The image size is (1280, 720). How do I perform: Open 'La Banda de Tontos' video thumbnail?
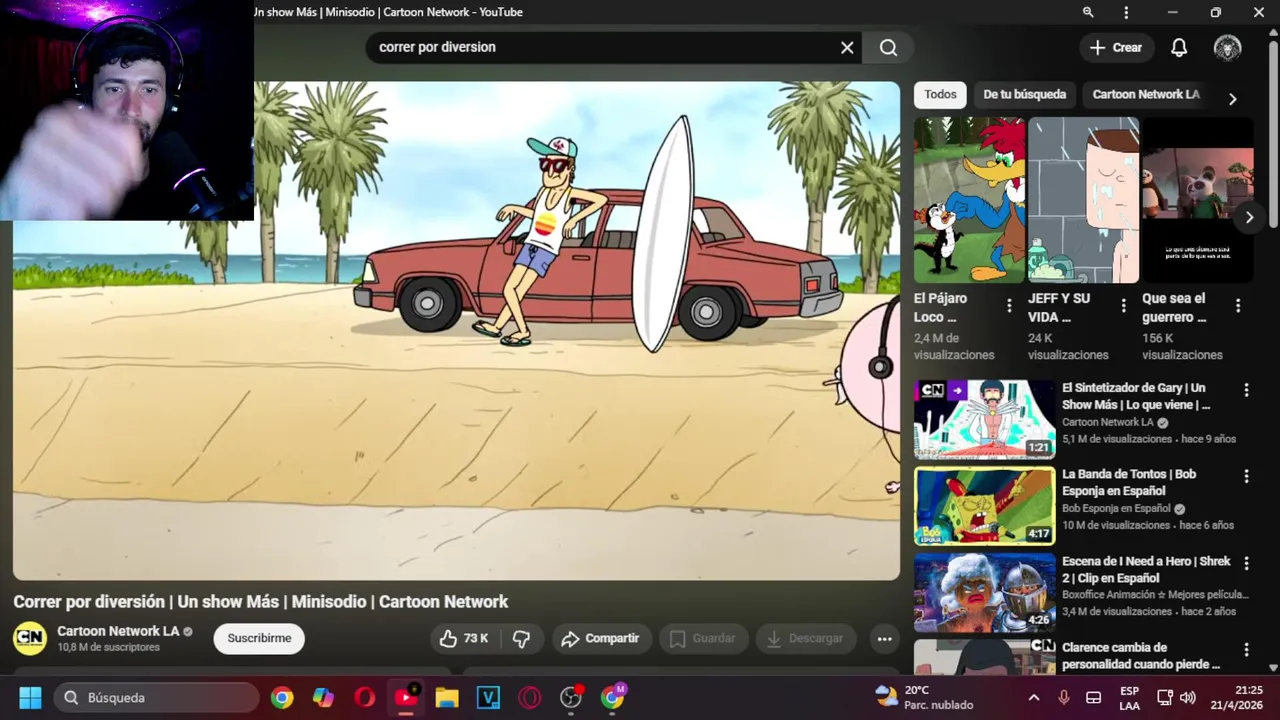(984, 506)
